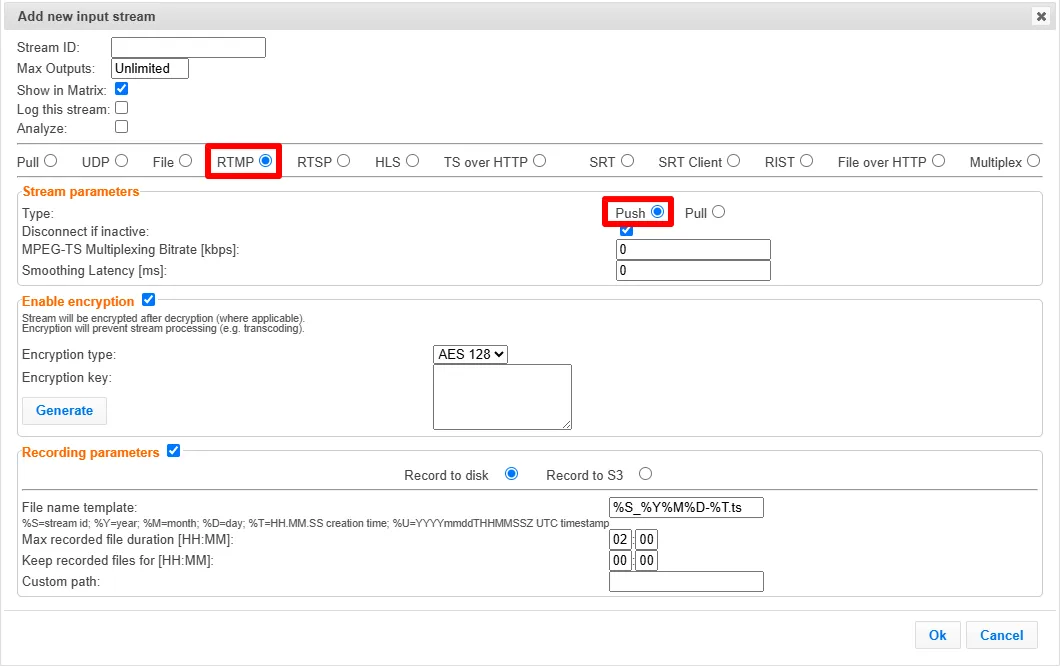Click the Stream ID input field

tap(189, 47)
